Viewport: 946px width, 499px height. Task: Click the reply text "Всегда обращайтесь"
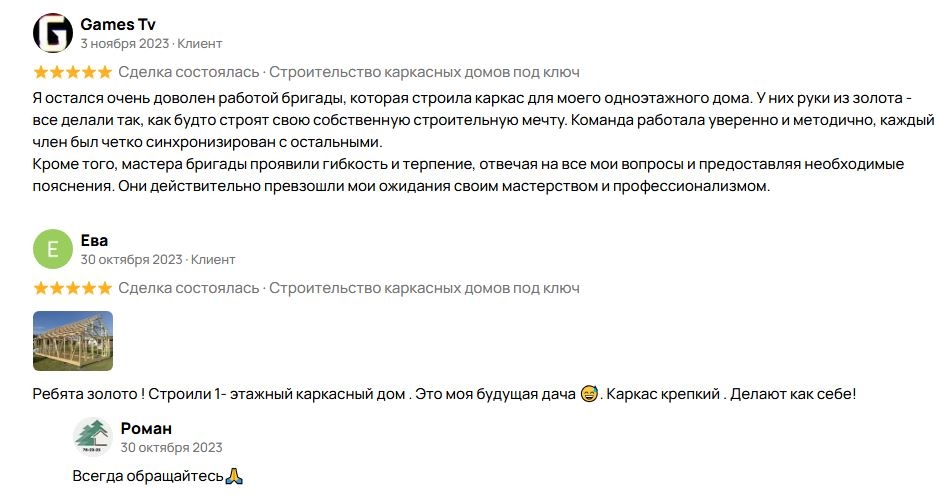147,476
